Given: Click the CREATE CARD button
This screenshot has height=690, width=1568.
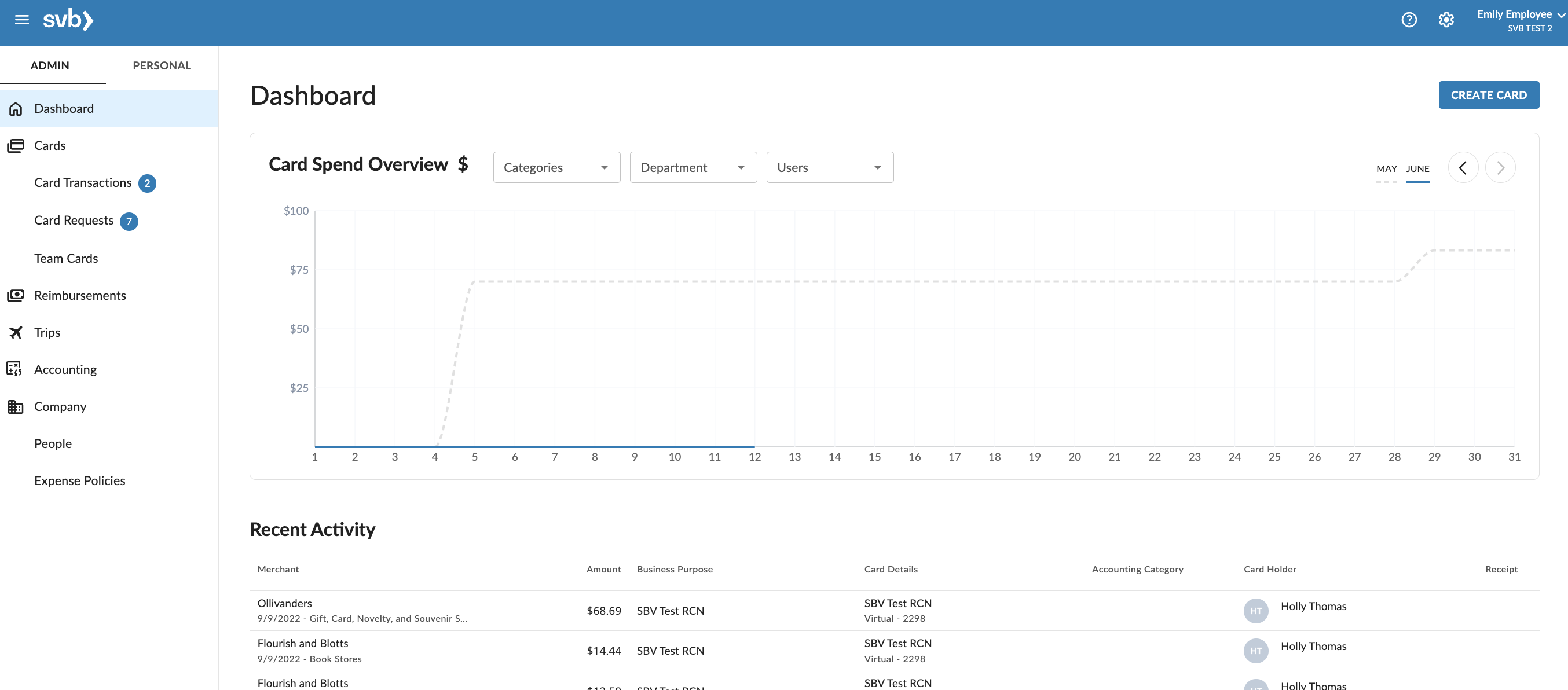Looking at the screenshot, I should 1488,95.
